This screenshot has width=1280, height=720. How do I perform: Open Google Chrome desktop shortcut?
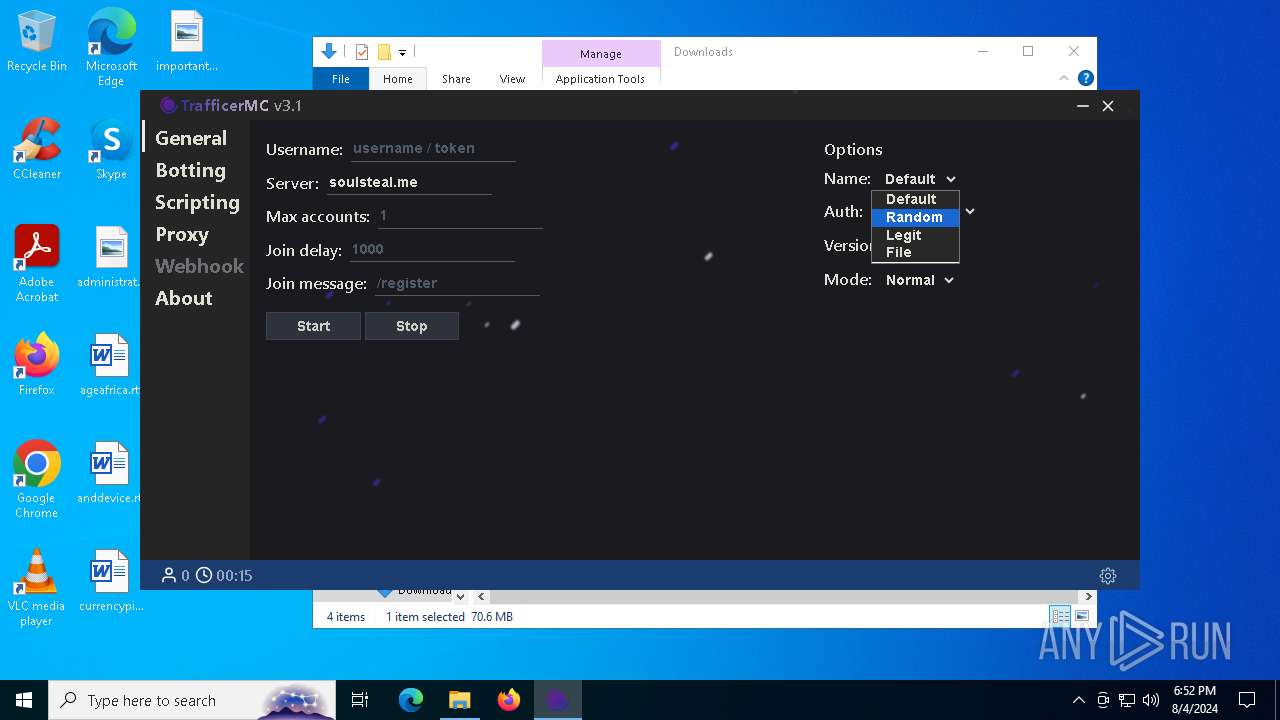[37, 480]
